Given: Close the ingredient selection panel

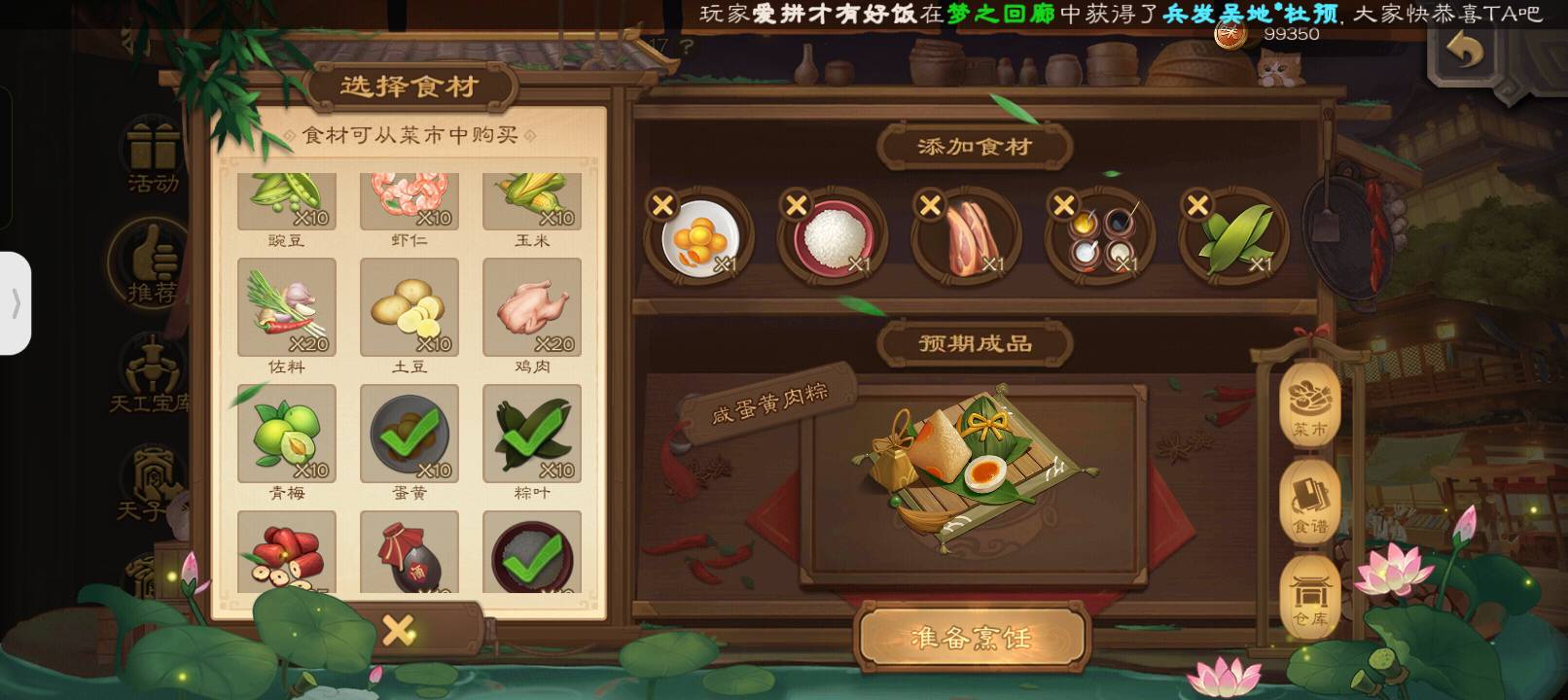Looking at the screenshot, I should coord(399,630).
